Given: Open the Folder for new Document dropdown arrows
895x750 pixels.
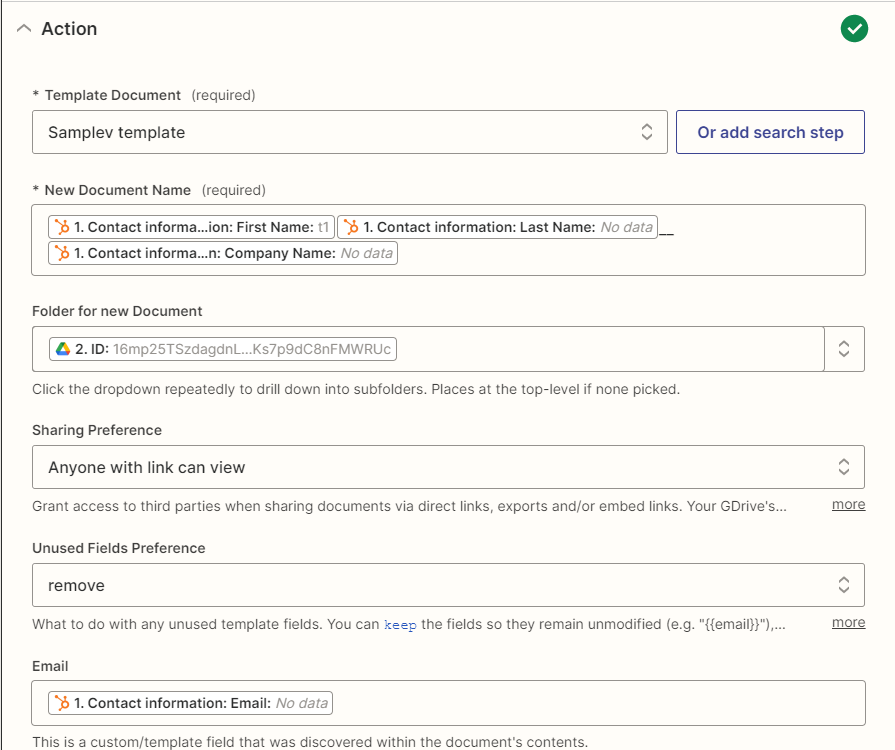Looking at the screenshot, I should point(844,349).
